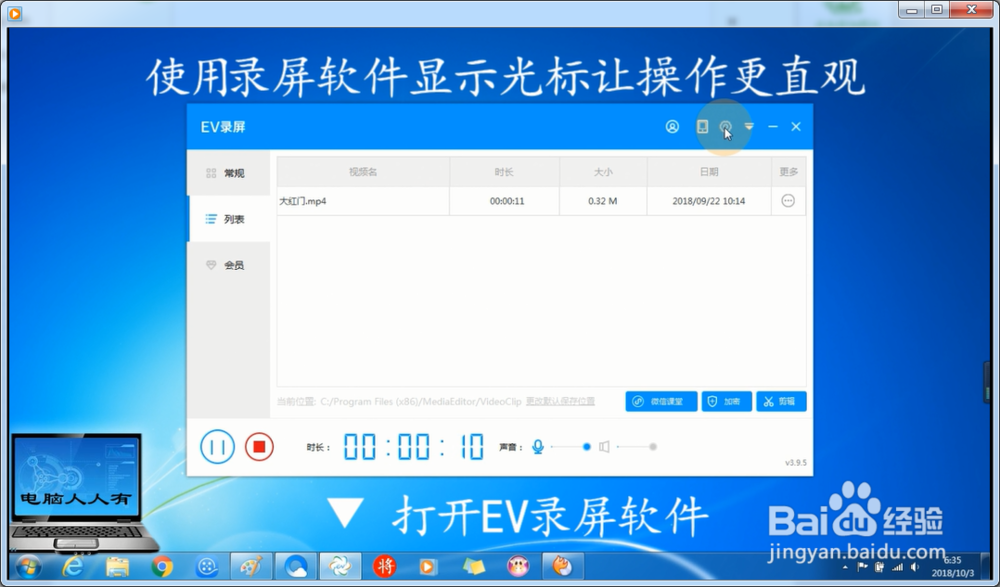The image size is (1000, 587).
Task: Toggle the microphone icon
Action: point(538,447)
